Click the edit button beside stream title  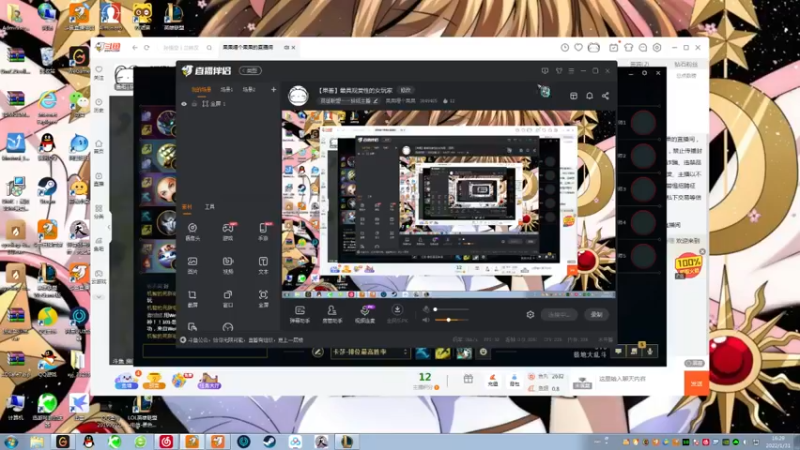(406, 90)
